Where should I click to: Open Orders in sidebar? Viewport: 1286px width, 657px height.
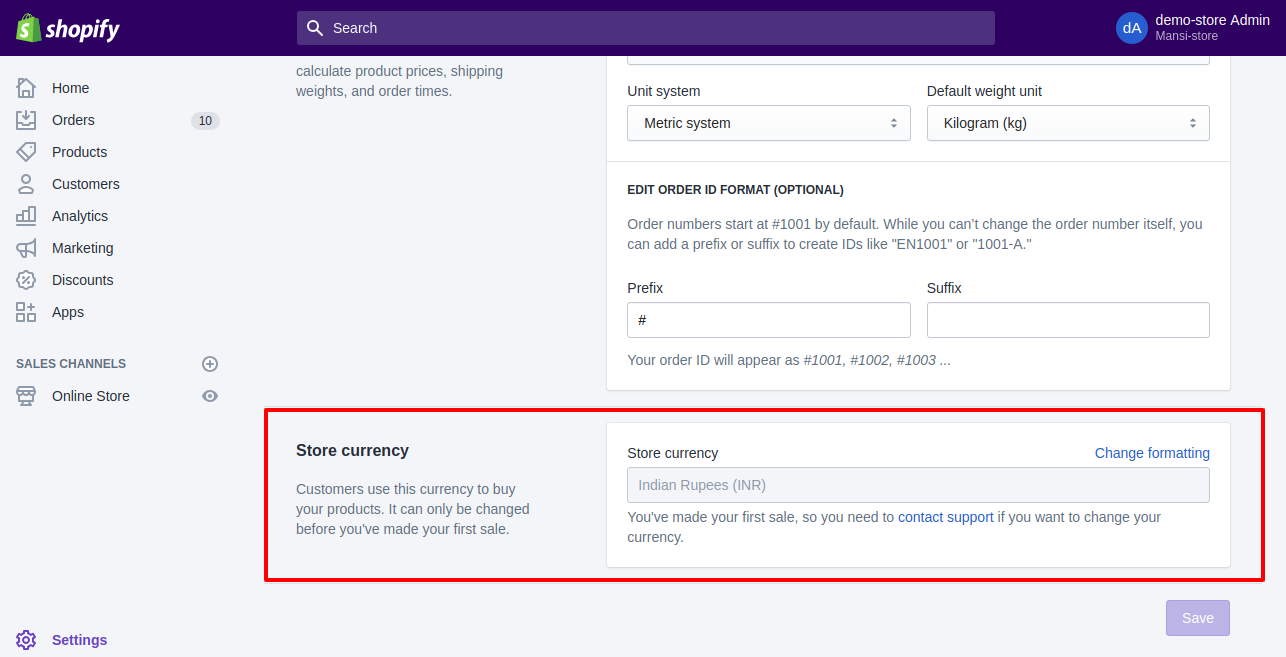[x=73, y=120]
